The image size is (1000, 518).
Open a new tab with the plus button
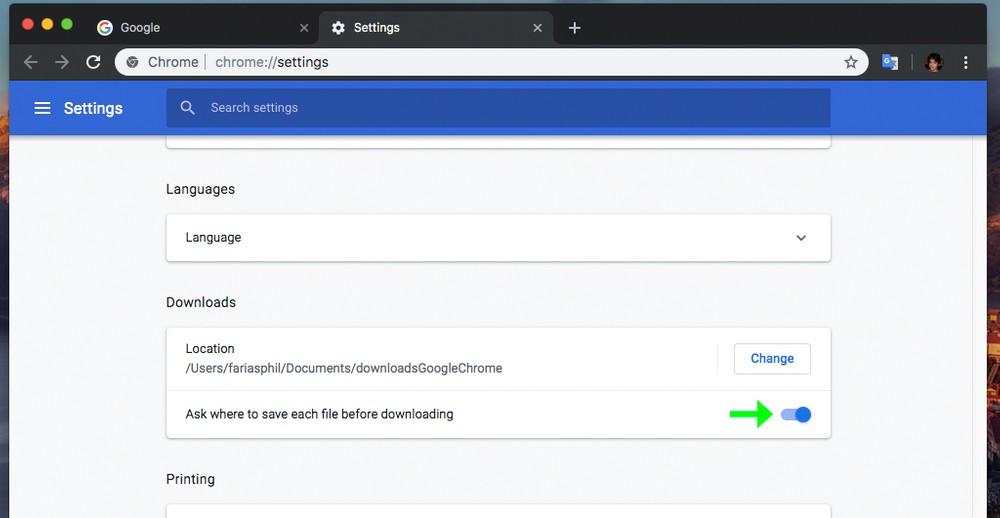(574, 28)
